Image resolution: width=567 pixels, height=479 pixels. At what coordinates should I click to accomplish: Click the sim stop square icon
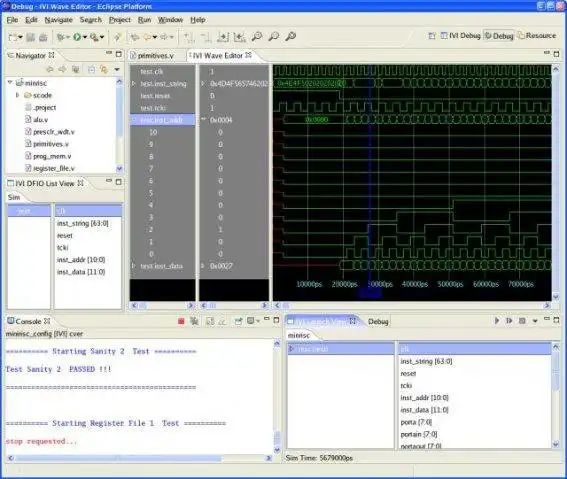[x=522, y=321]
